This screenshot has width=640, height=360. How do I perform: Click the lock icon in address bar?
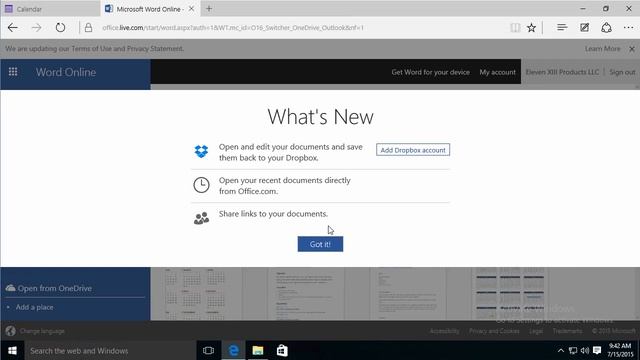click(88, 28)
